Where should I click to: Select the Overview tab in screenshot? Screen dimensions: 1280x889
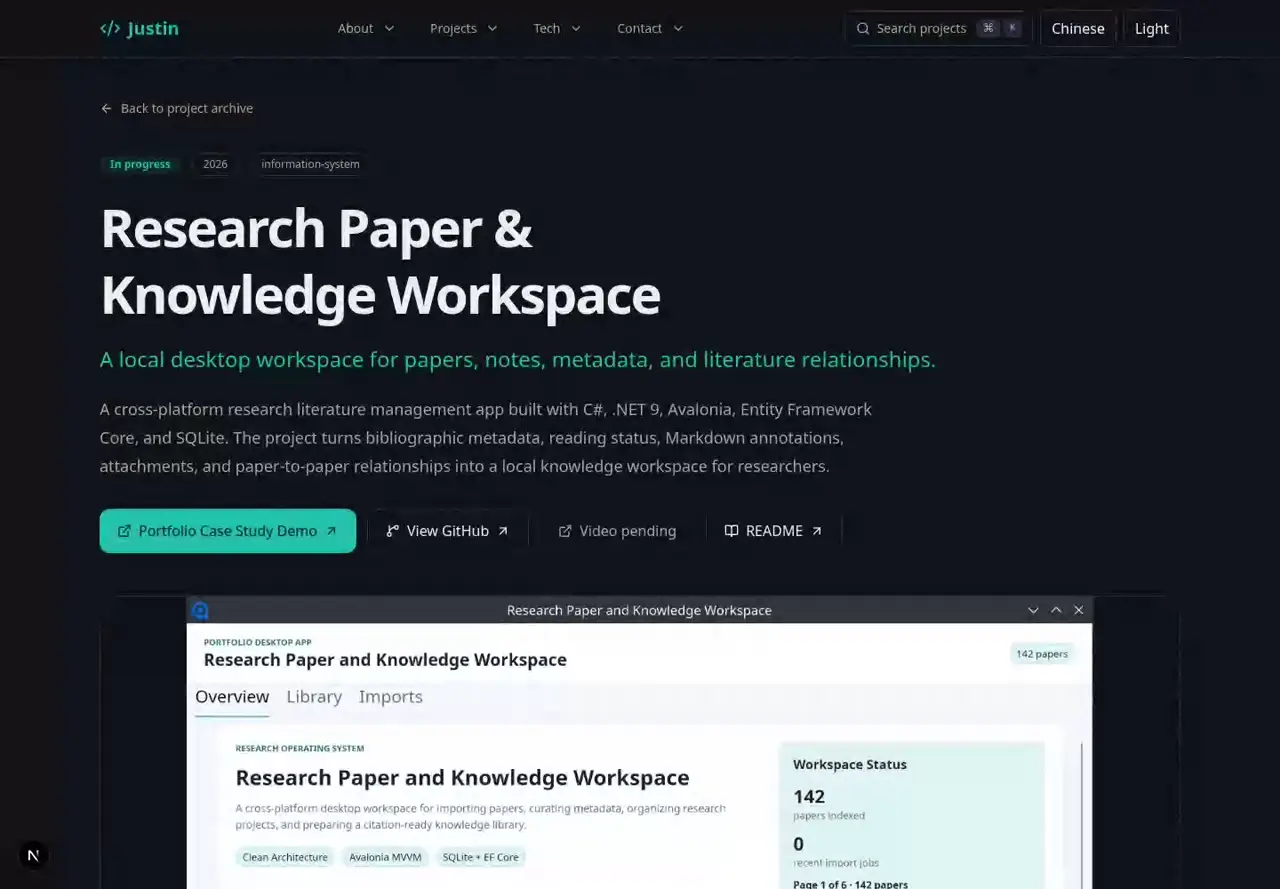pyautogui.click(x=232, y=697)
